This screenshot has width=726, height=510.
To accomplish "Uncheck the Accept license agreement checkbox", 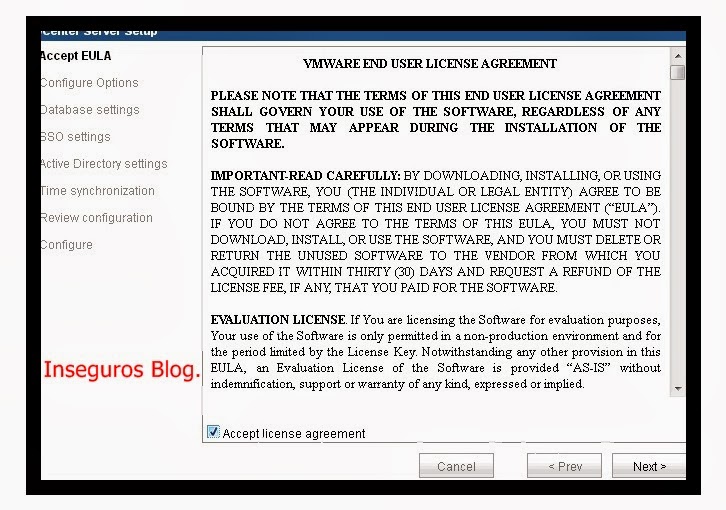I will [213, 432].
